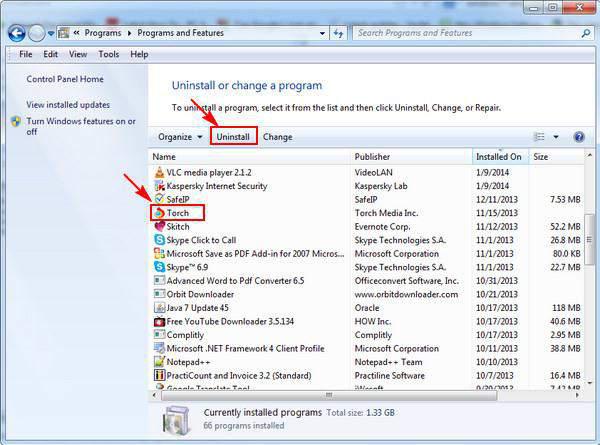Click the refresh button beside address bar
Screen dimensions: 600x445
(x=338, y=34)
